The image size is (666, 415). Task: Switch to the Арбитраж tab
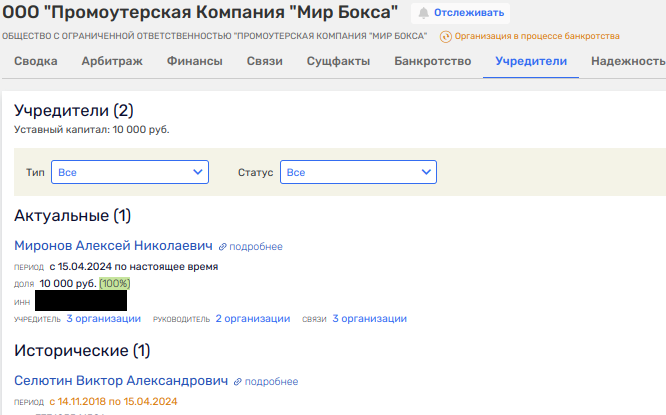click(x=112, y=61)
